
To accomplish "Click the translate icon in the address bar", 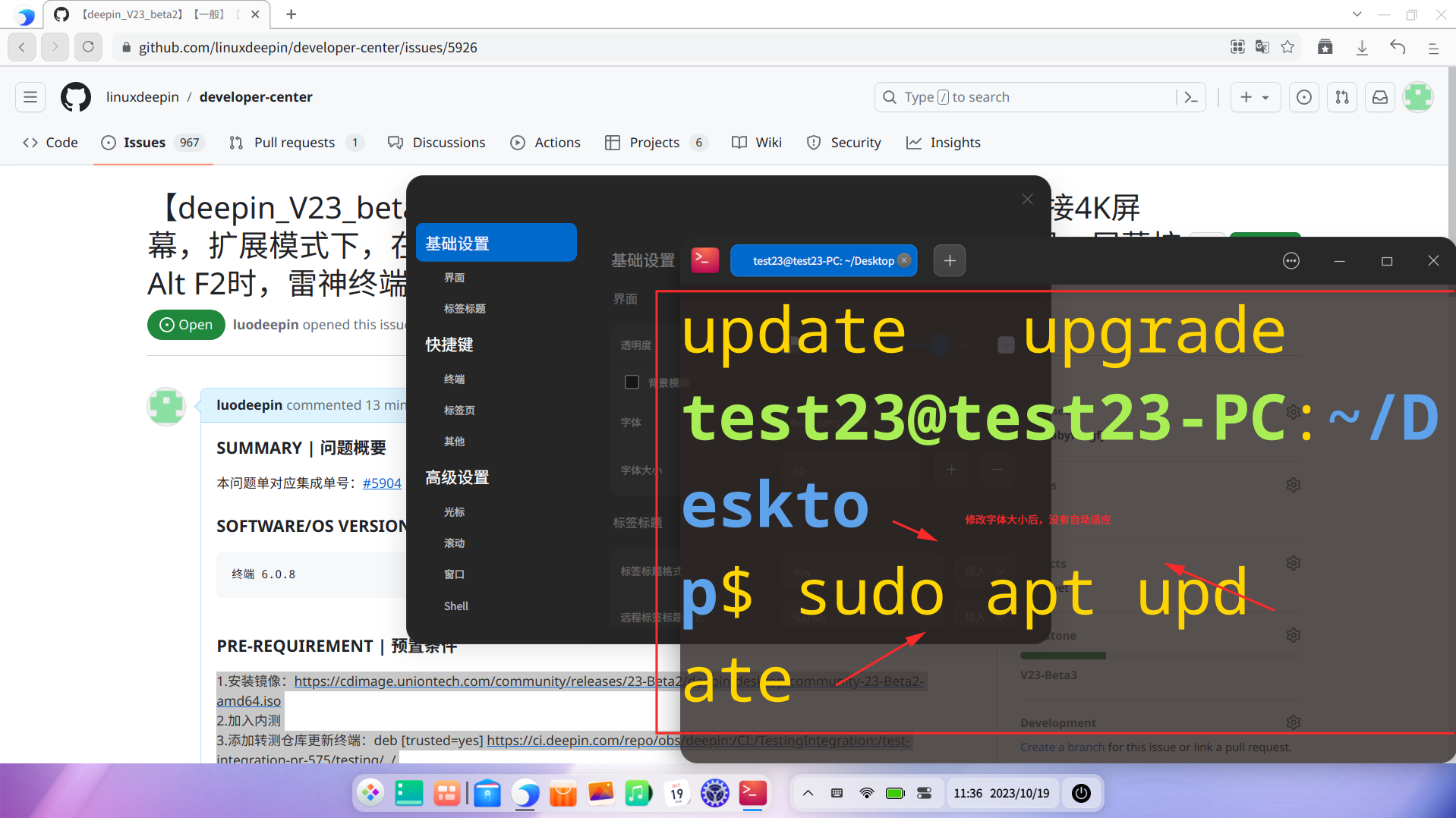I will pos(1262,47).
